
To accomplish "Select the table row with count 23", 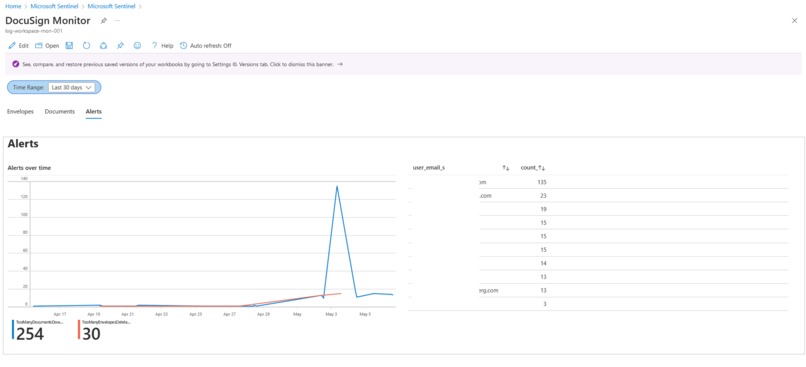I will 598,196.
